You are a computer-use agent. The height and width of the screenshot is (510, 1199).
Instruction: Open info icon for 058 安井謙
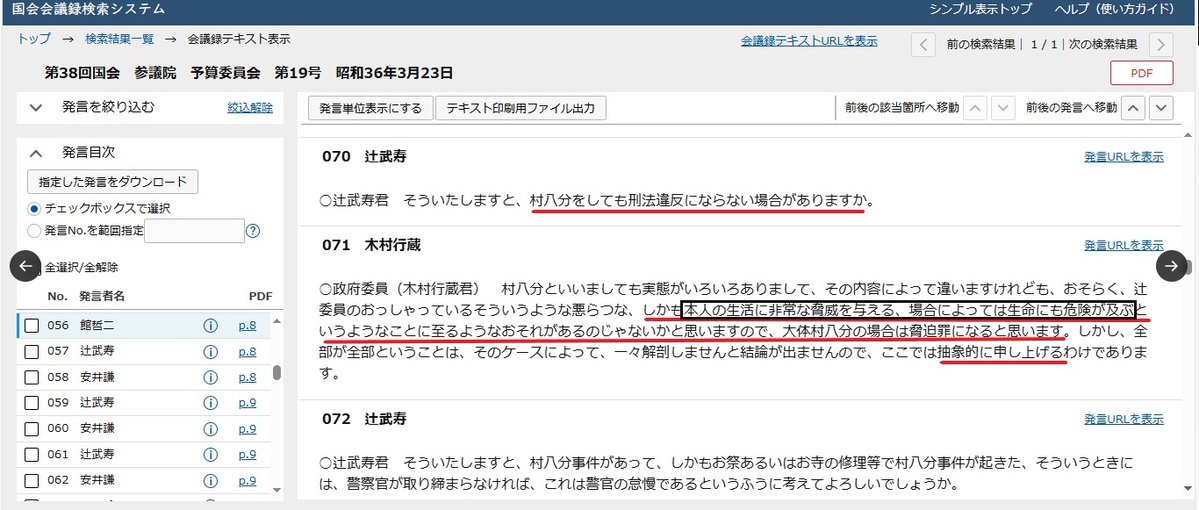tap(210, 378)
